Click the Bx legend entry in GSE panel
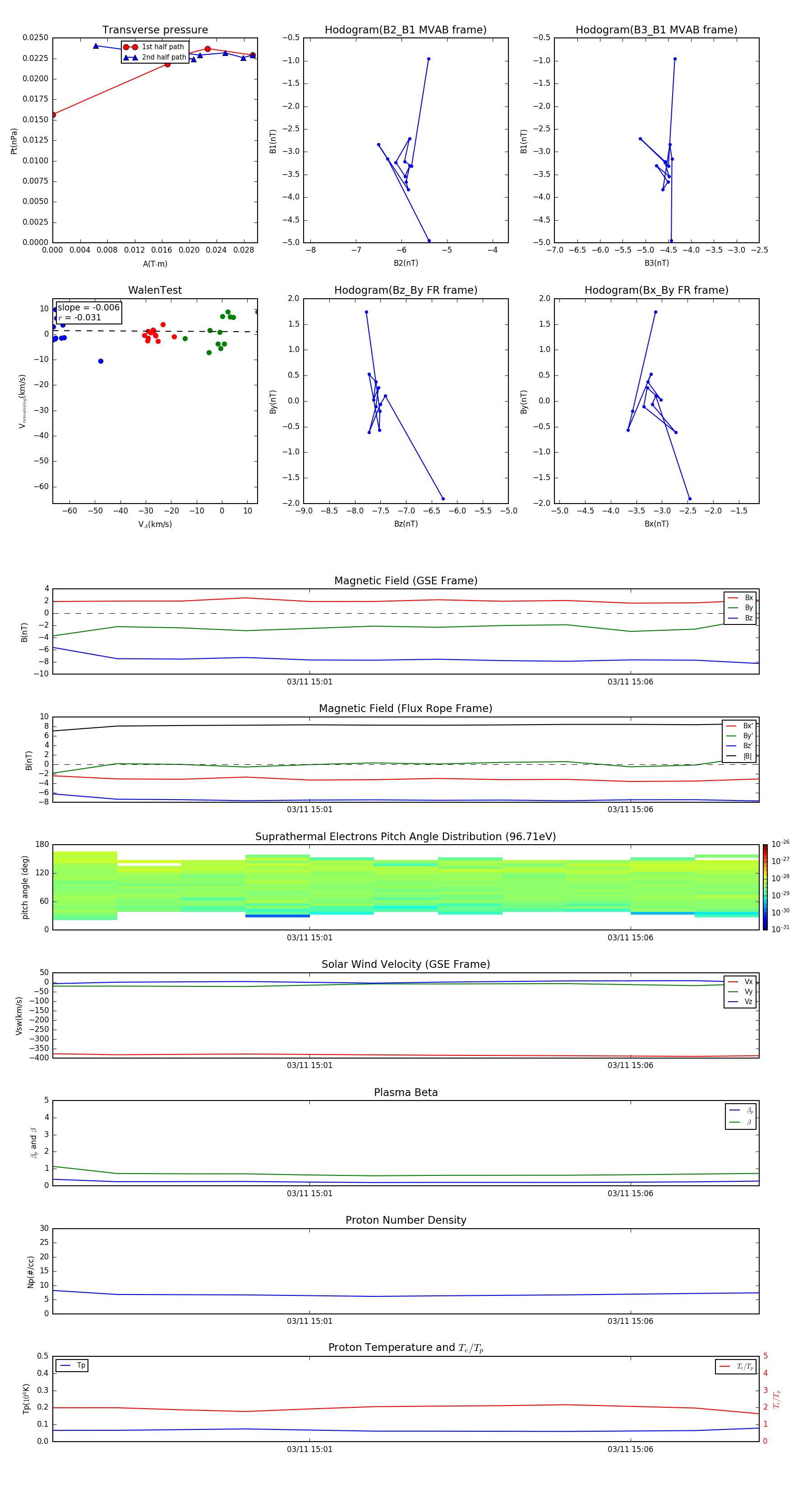Viewport: 812px width, 1489px height. pyautogui.click(x=740, y=598)
